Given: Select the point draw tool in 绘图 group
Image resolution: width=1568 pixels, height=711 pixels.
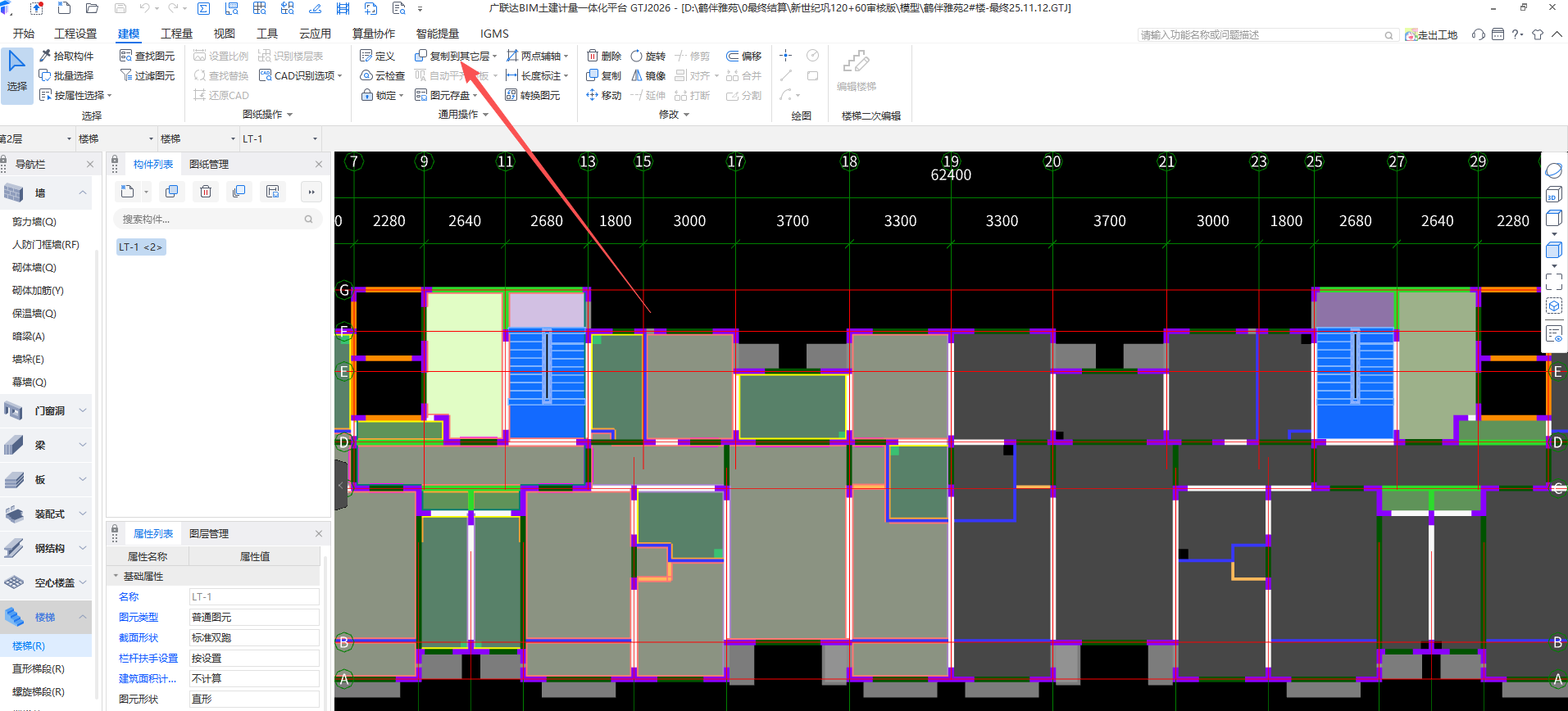Looking at the screenshot, I should click(x=785, y=56).
